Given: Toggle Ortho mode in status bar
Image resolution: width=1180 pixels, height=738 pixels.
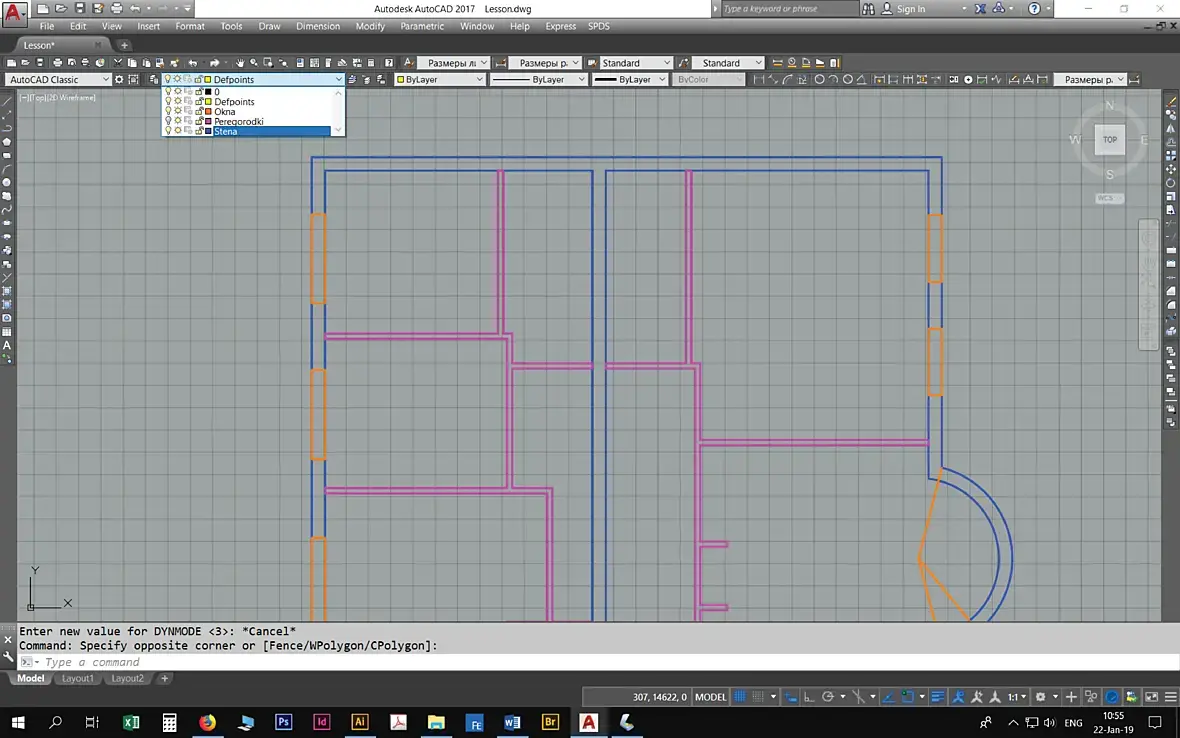Looking at the screenshot, I should (809, 697).
